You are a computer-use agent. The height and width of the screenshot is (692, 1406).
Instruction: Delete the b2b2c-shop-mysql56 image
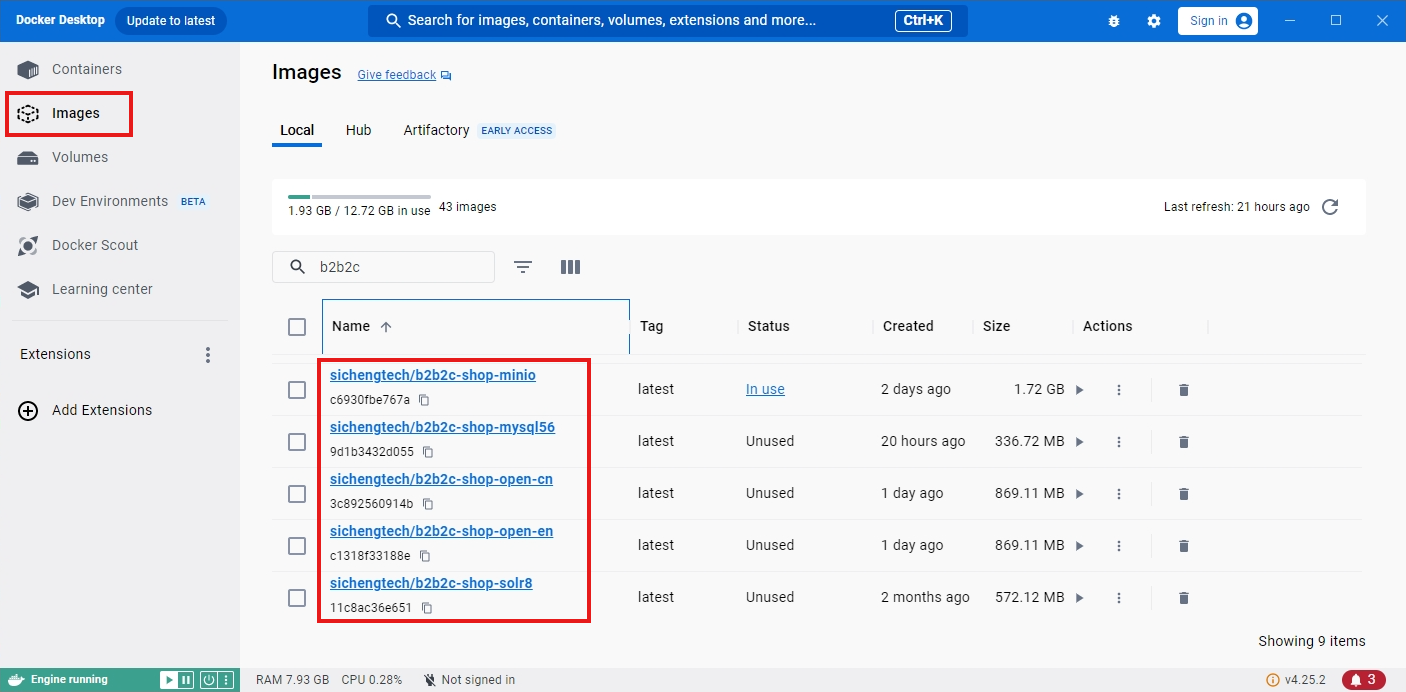[1184, 442]
